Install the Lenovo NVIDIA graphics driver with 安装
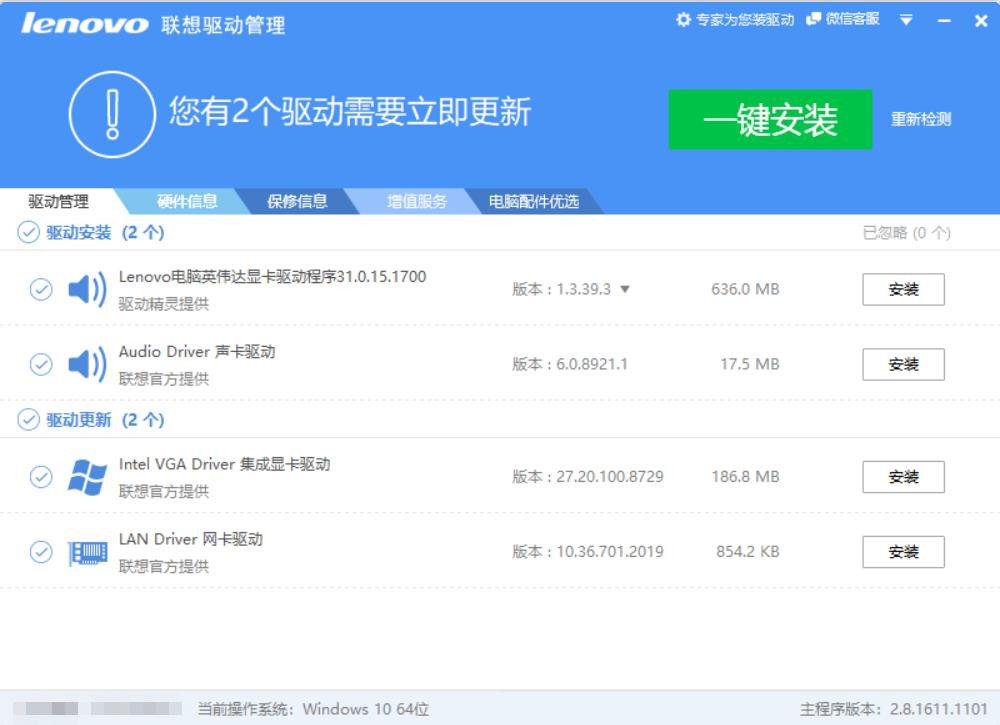 903,289
